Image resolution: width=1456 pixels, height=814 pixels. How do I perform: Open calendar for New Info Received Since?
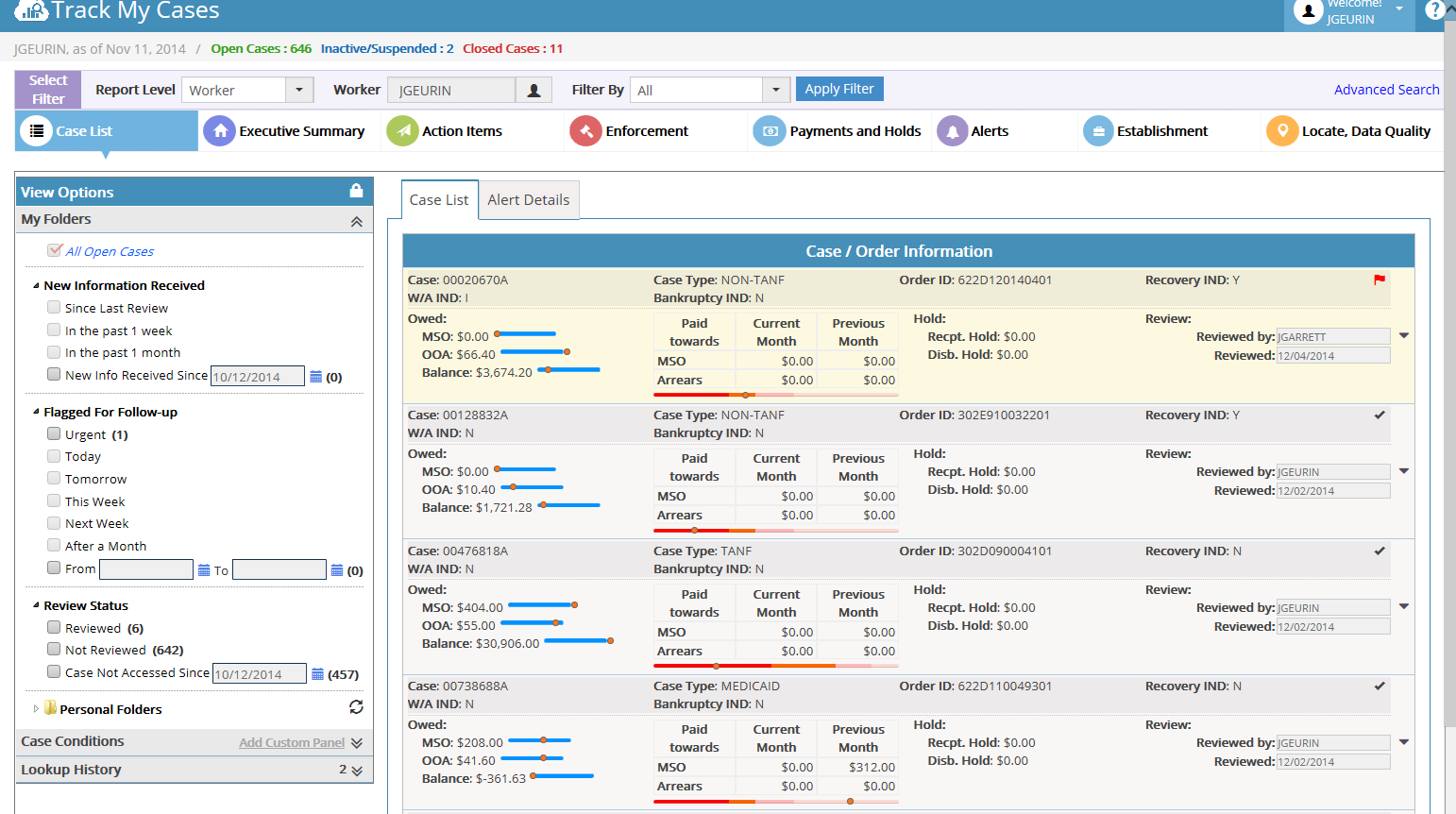tap(316, 376)
